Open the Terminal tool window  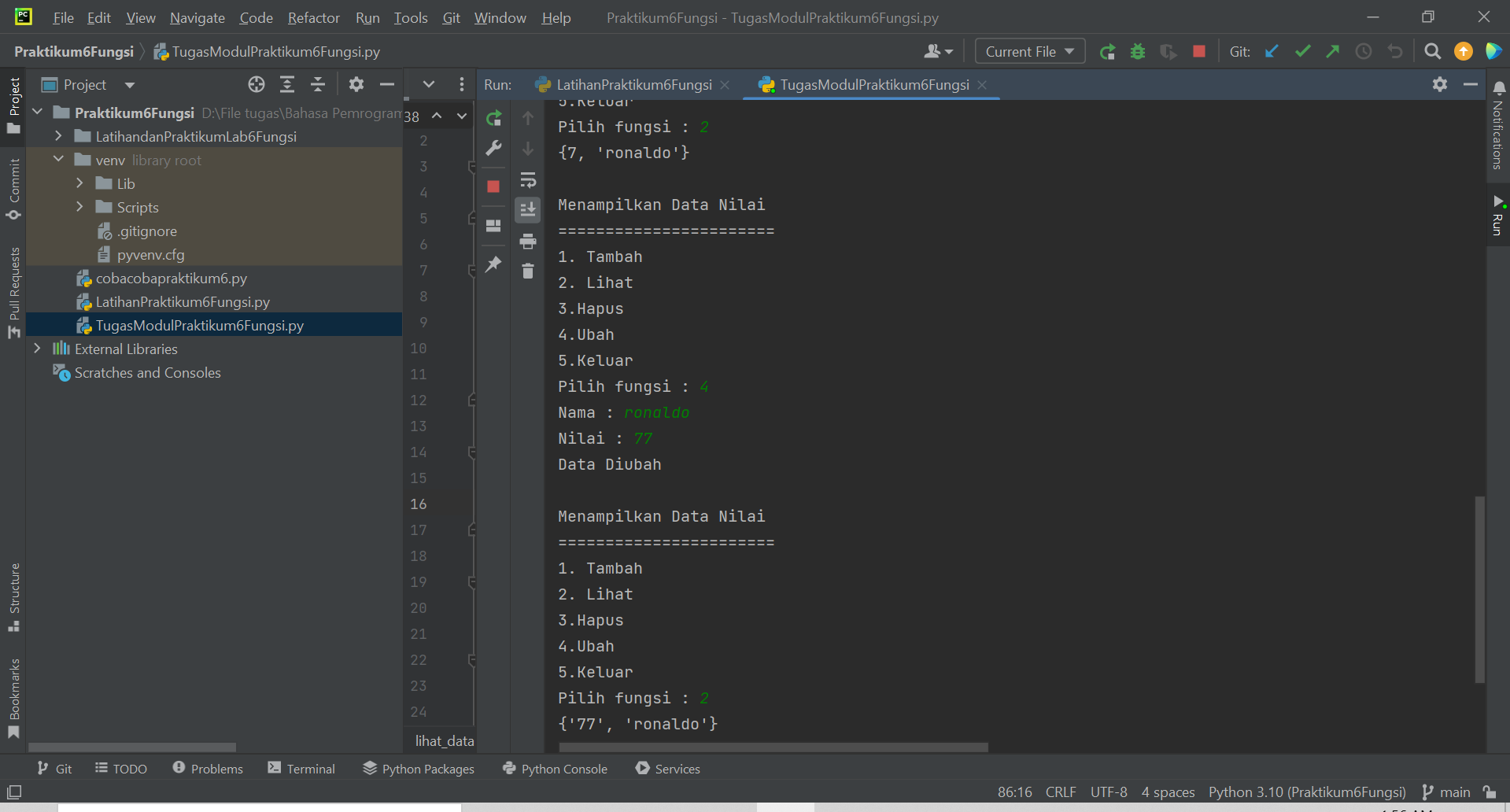point(301,769)
